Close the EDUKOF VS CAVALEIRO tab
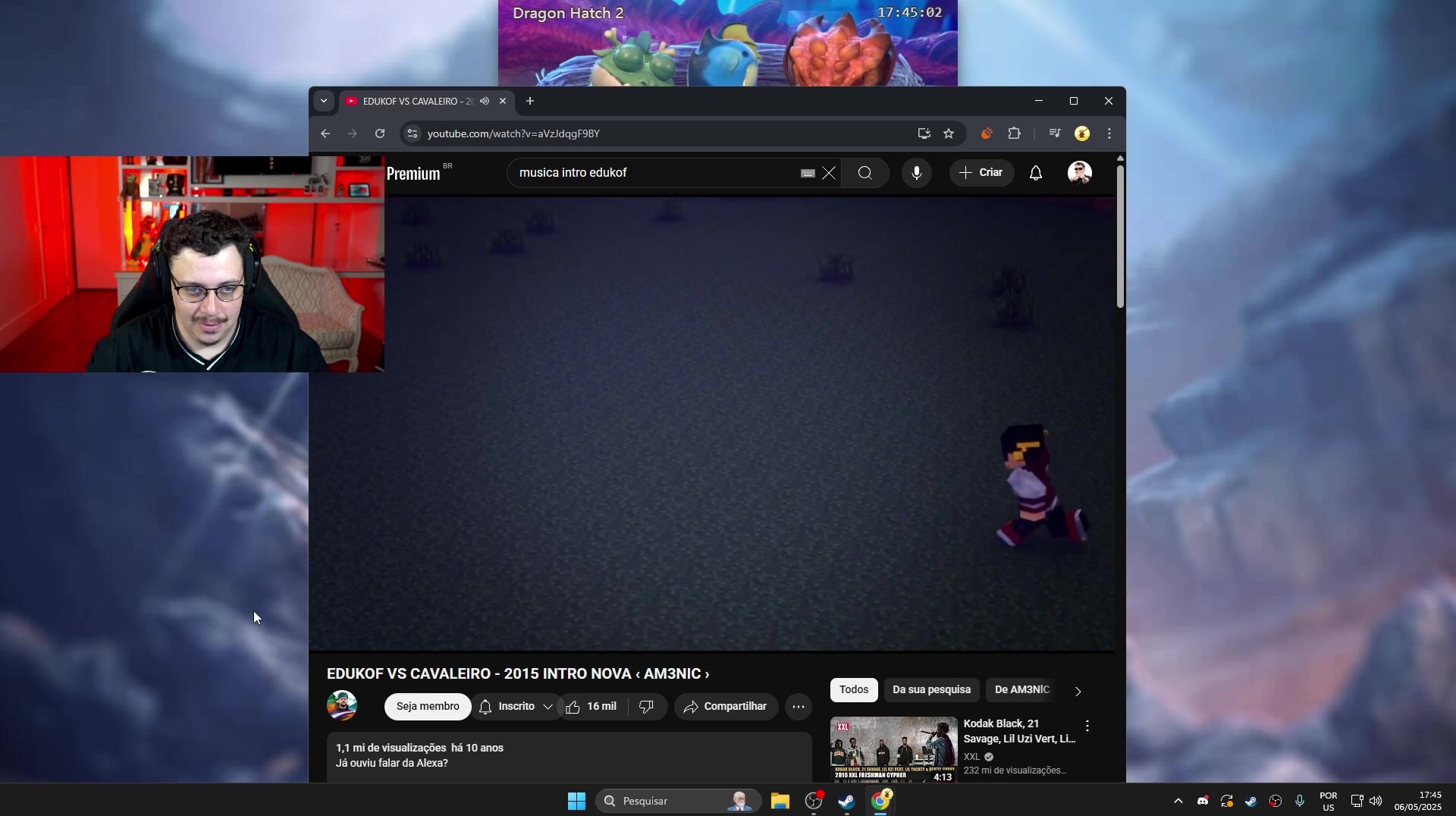This screenshot has width=1456, height=816. (x=502, y=101)
